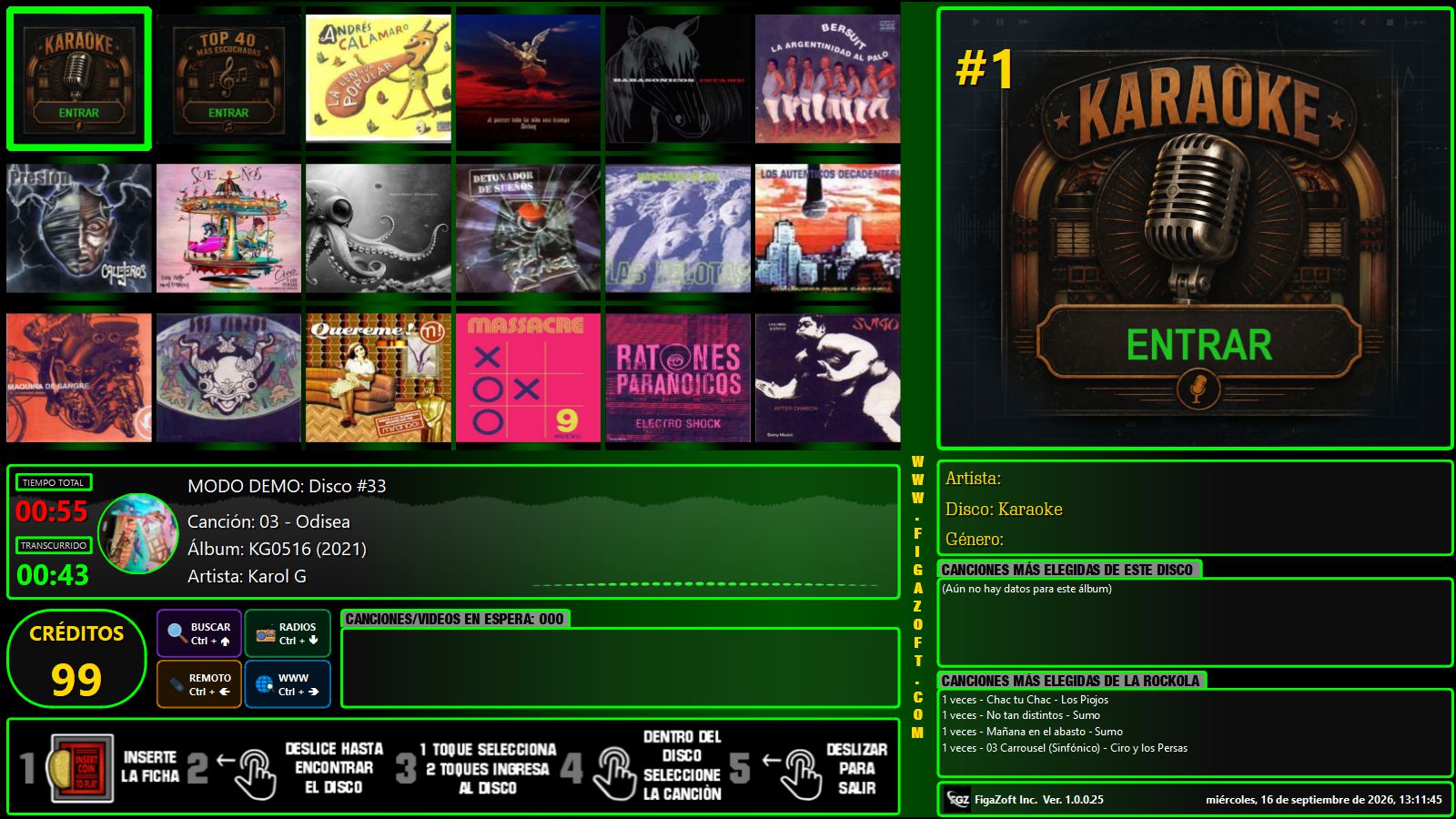The width and height of the screenshot is (1456, 819).
Task: Open the BUSCAR search button
Action: [199, 633]
